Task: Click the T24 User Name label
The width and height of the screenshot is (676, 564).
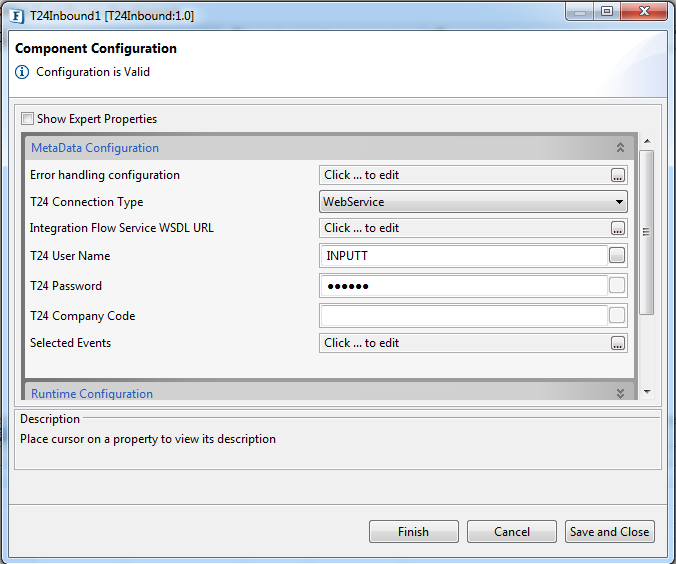Action: pyautogui.click(x=70, y=256)
